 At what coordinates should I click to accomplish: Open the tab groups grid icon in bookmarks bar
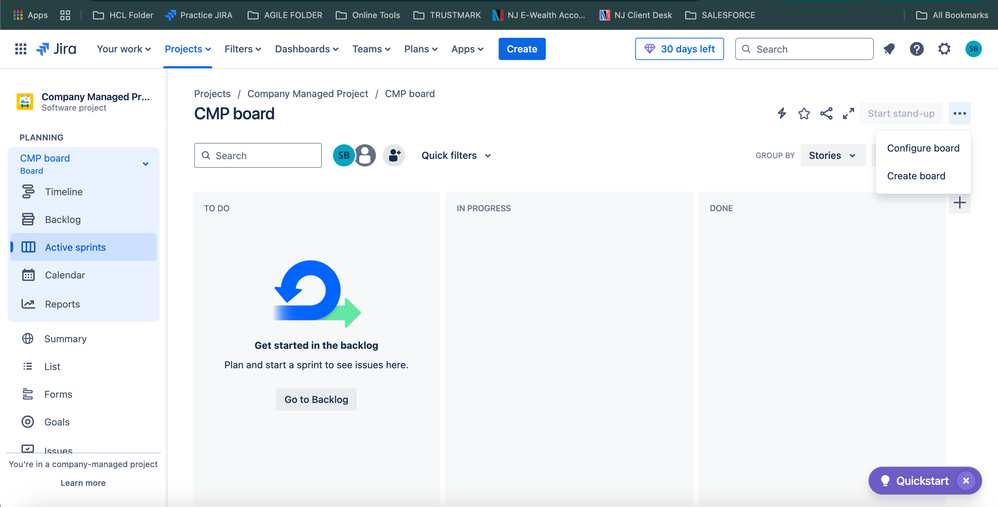coord(65,15)
